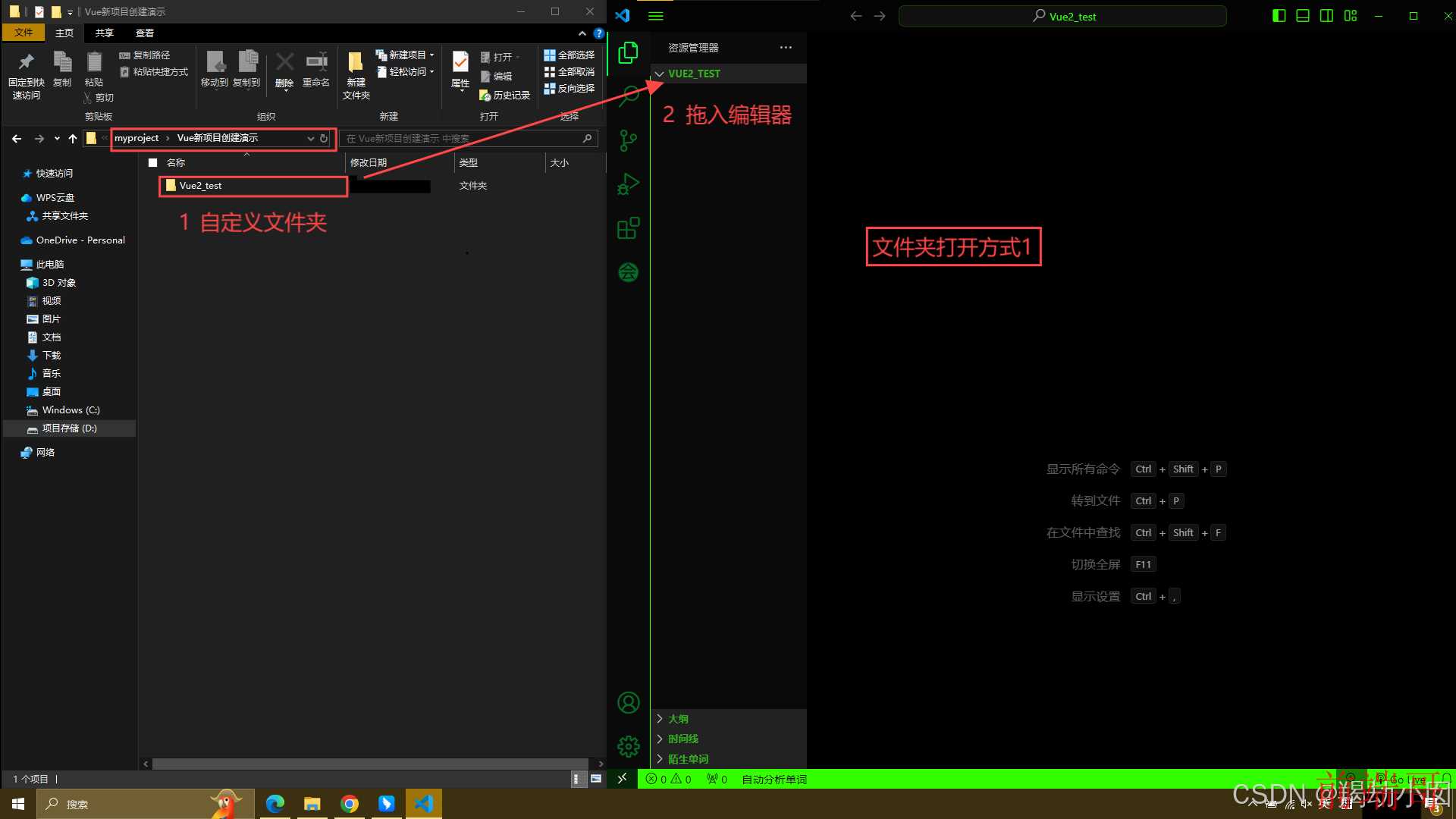
Task: Open New item (新建项目) dropdown
Action: click(x=405, y=55)
